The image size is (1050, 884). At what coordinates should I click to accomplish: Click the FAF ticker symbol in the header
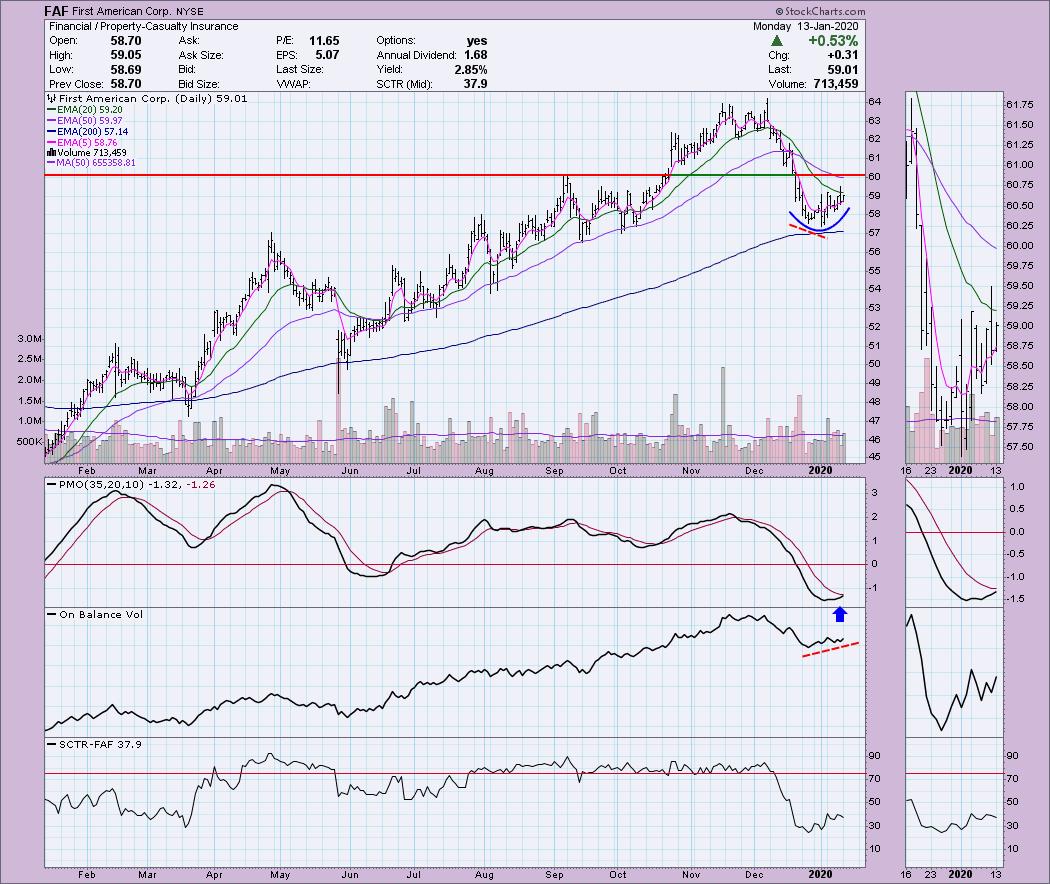pos(54,11)
